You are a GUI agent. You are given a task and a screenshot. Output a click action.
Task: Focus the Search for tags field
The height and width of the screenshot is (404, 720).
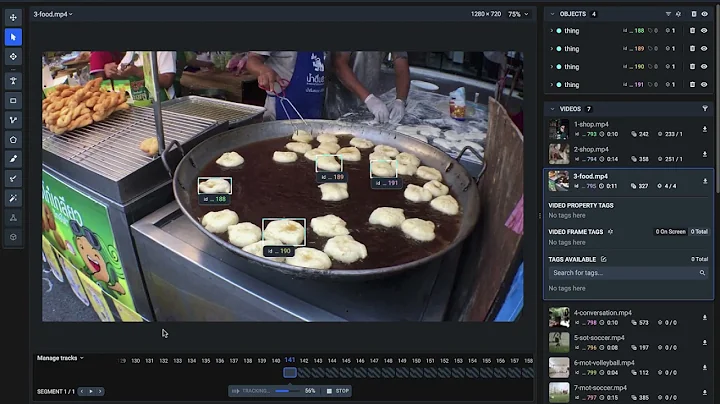628,273
